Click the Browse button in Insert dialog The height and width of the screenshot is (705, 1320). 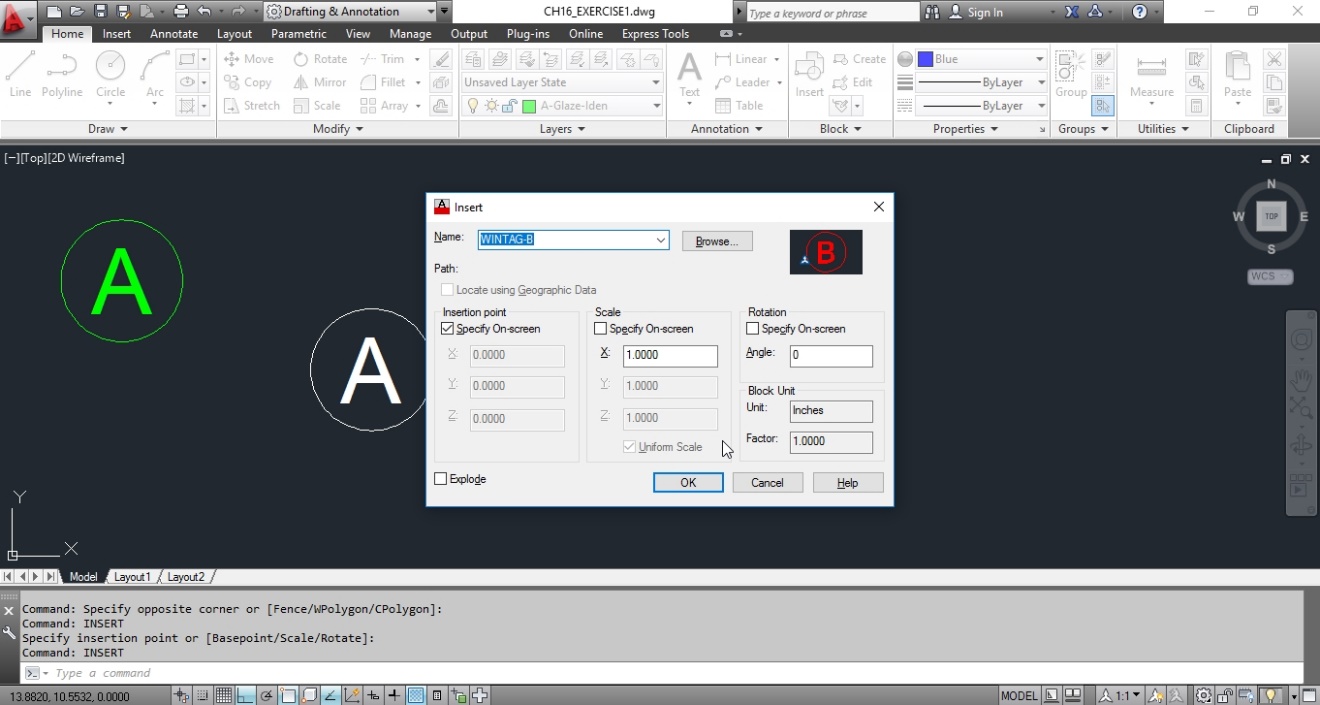(x=716, y=240)
